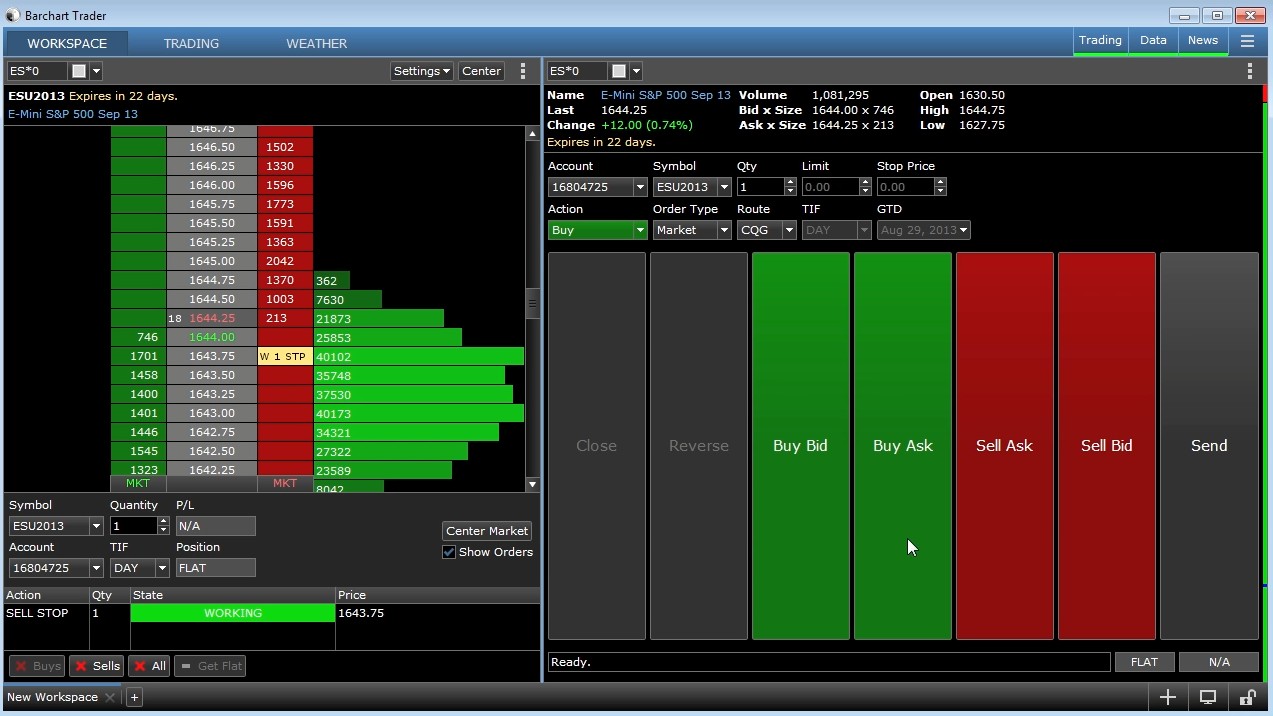Open the hamburger main menu icon

click(x=1247, y=41)
